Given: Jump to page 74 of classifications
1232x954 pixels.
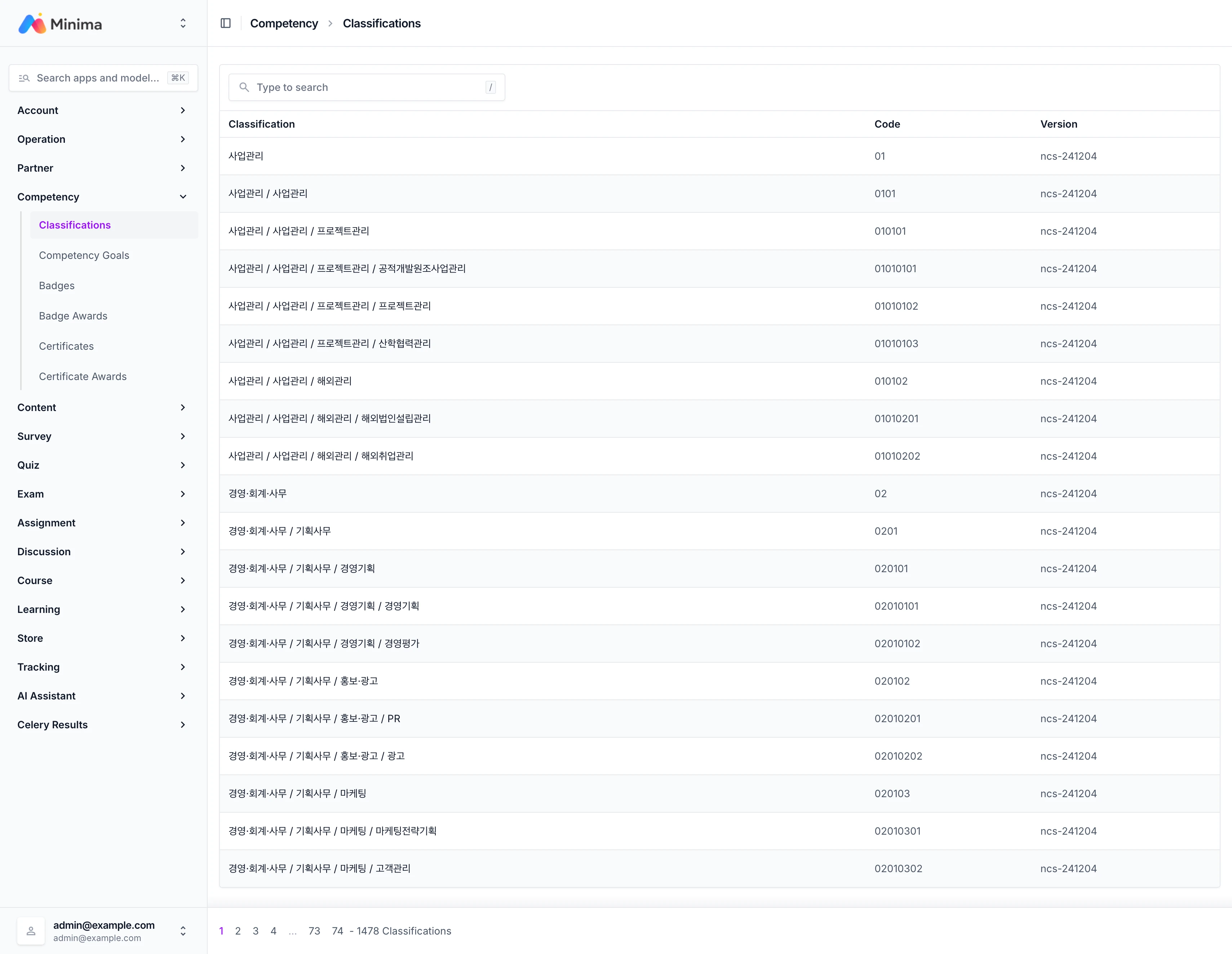Looking at the screenshot, I should pyautogui.click(x=337, y=931).
